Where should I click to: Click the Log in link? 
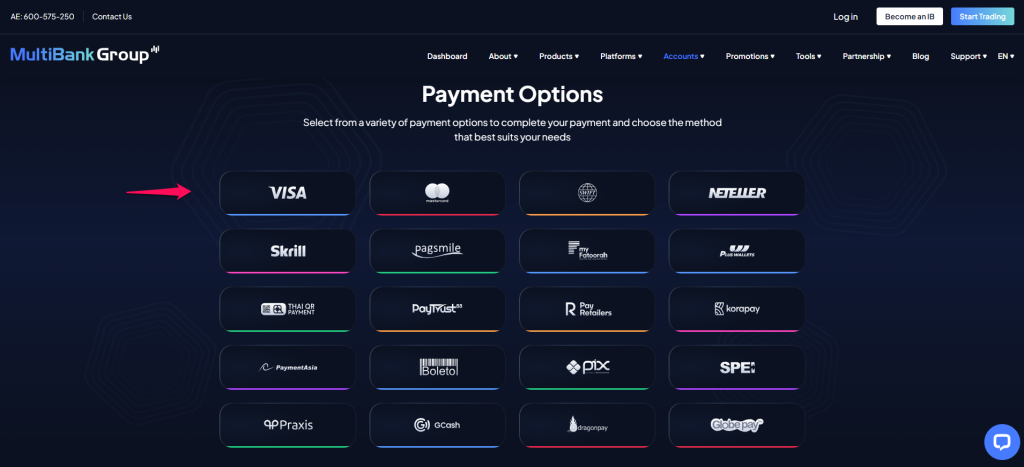pos(845,16)
